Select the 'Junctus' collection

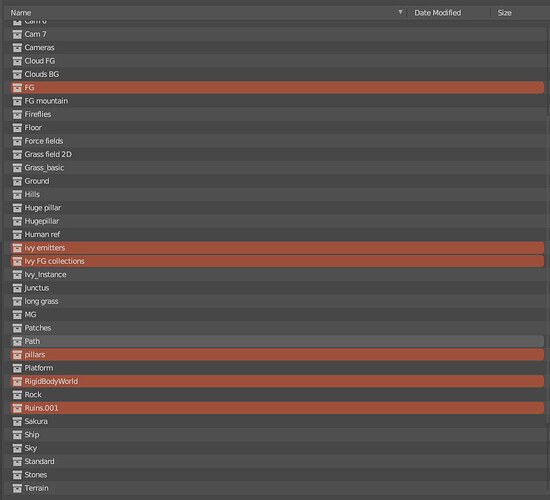click(277, 288)
